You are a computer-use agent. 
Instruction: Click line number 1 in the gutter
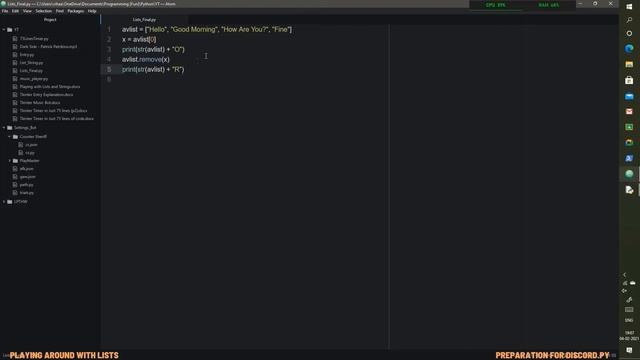tap(109, 29)
